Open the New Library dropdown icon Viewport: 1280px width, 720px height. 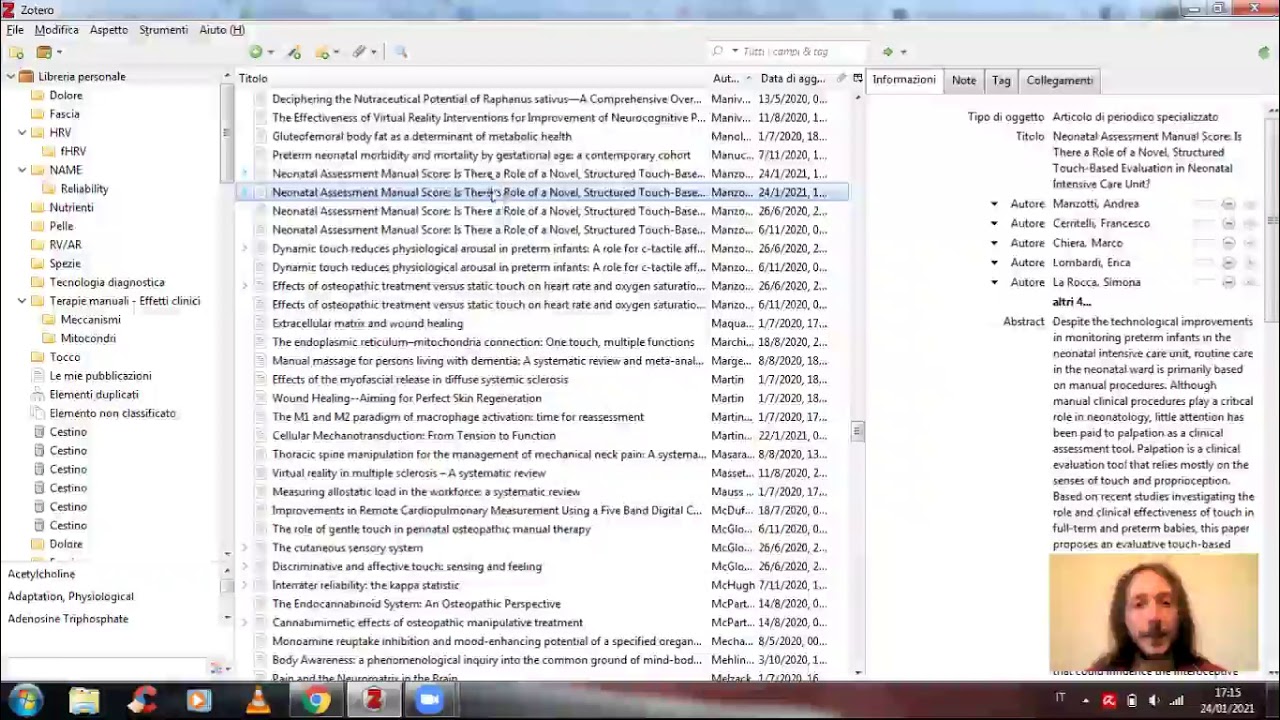(x=48, y=52)
